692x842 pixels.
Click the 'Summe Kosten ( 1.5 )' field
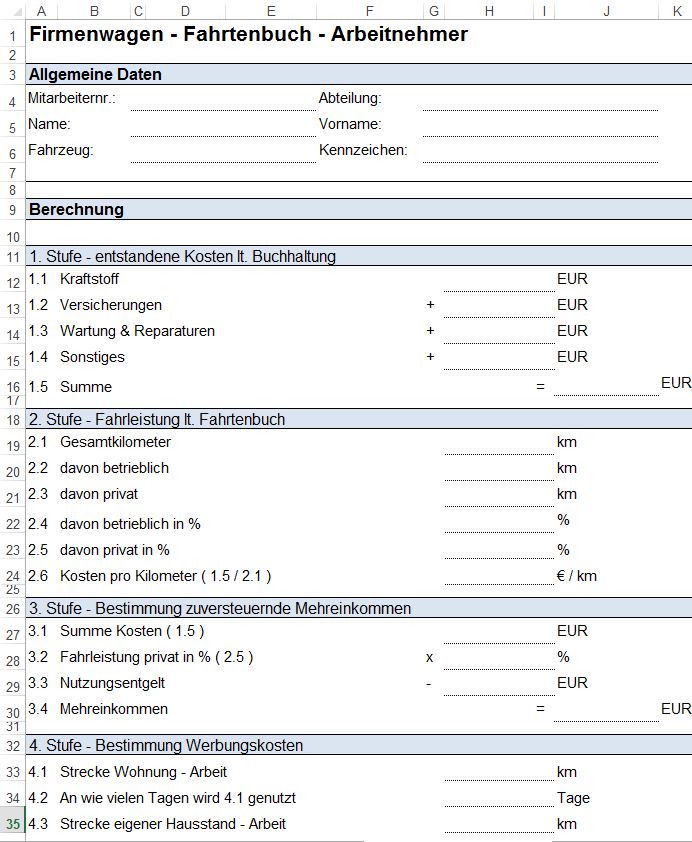(x=499, y=633)
